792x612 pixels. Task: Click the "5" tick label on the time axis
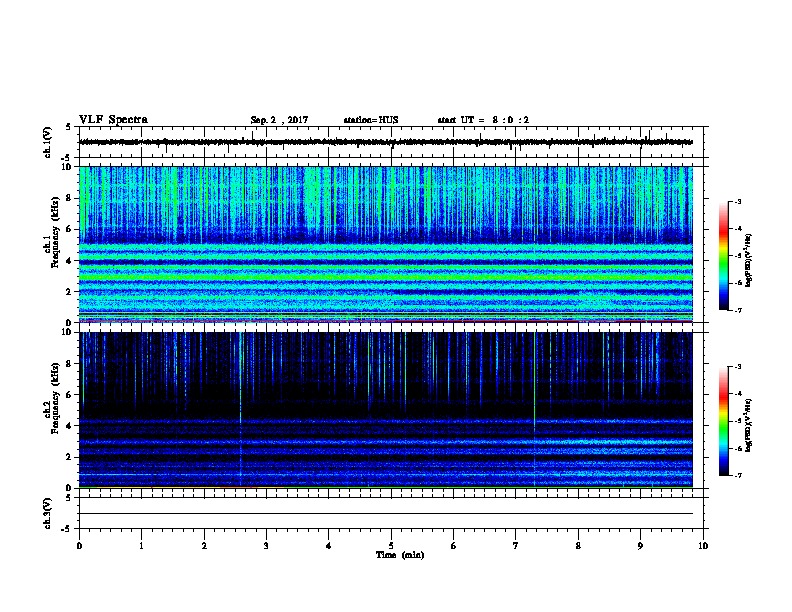(391, 546)
